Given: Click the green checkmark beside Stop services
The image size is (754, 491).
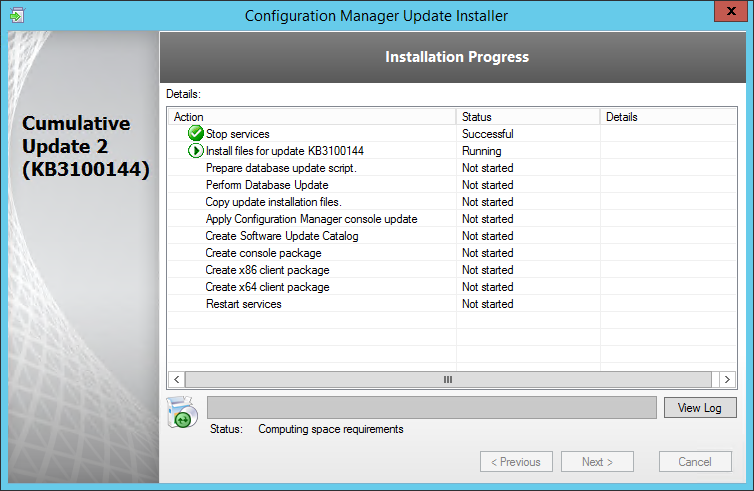Looking at the screenshot, I should pyautogui.click(x=195, y=133).
